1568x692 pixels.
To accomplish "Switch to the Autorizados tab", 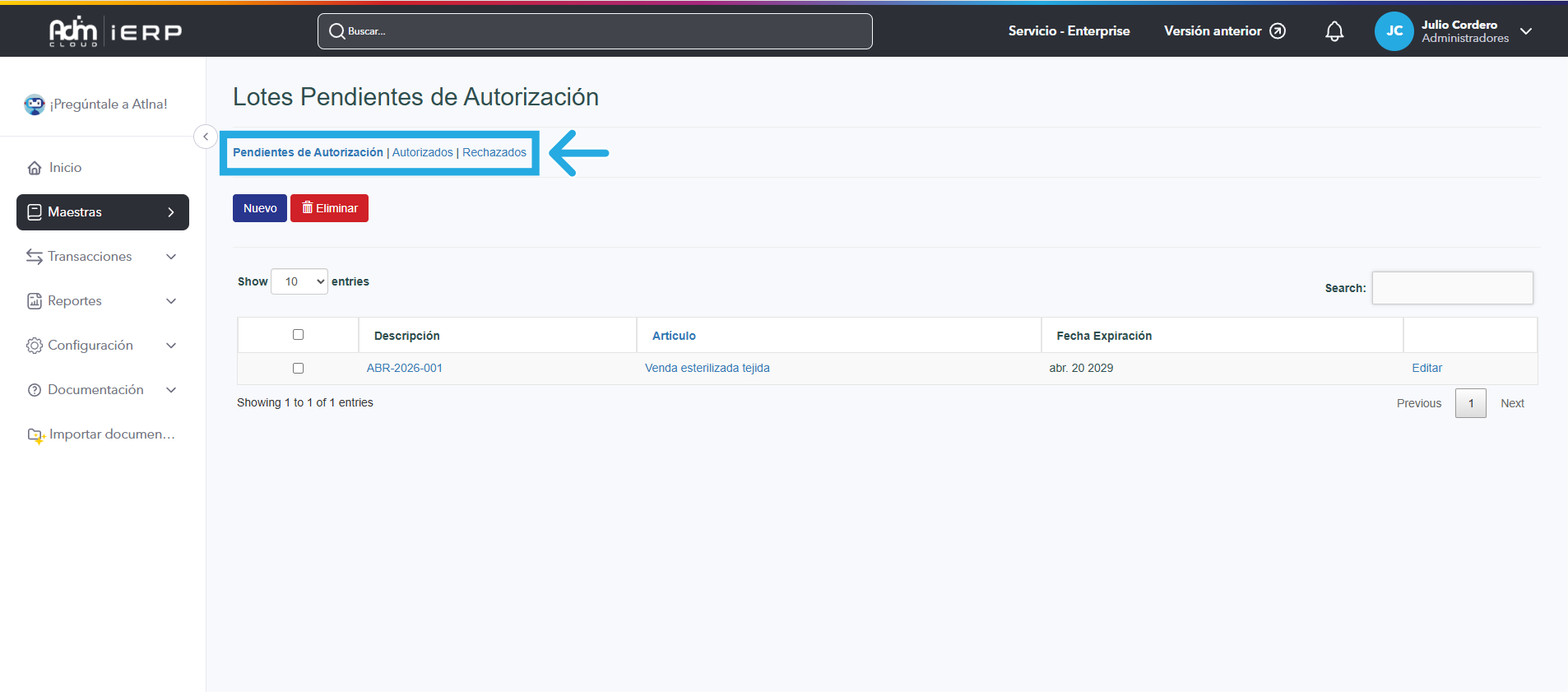I will (422, 152).
